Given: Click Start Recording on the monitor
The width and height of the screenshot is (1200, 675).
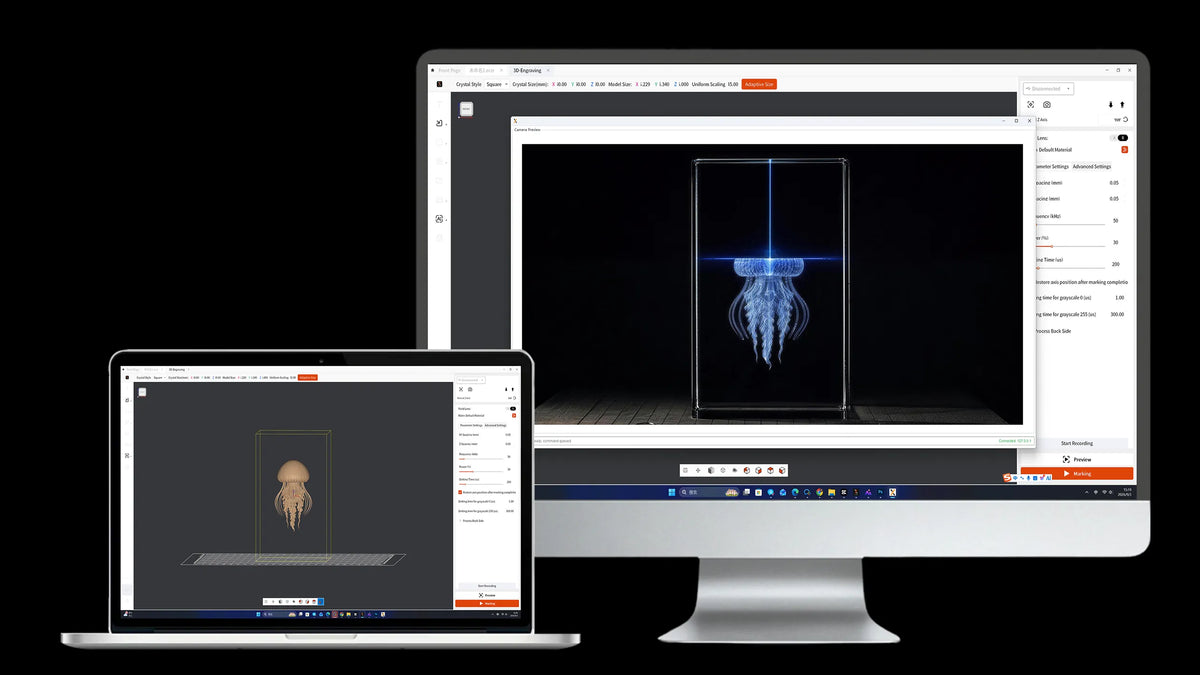Looking at the screenshot, I should point(1076,443).
